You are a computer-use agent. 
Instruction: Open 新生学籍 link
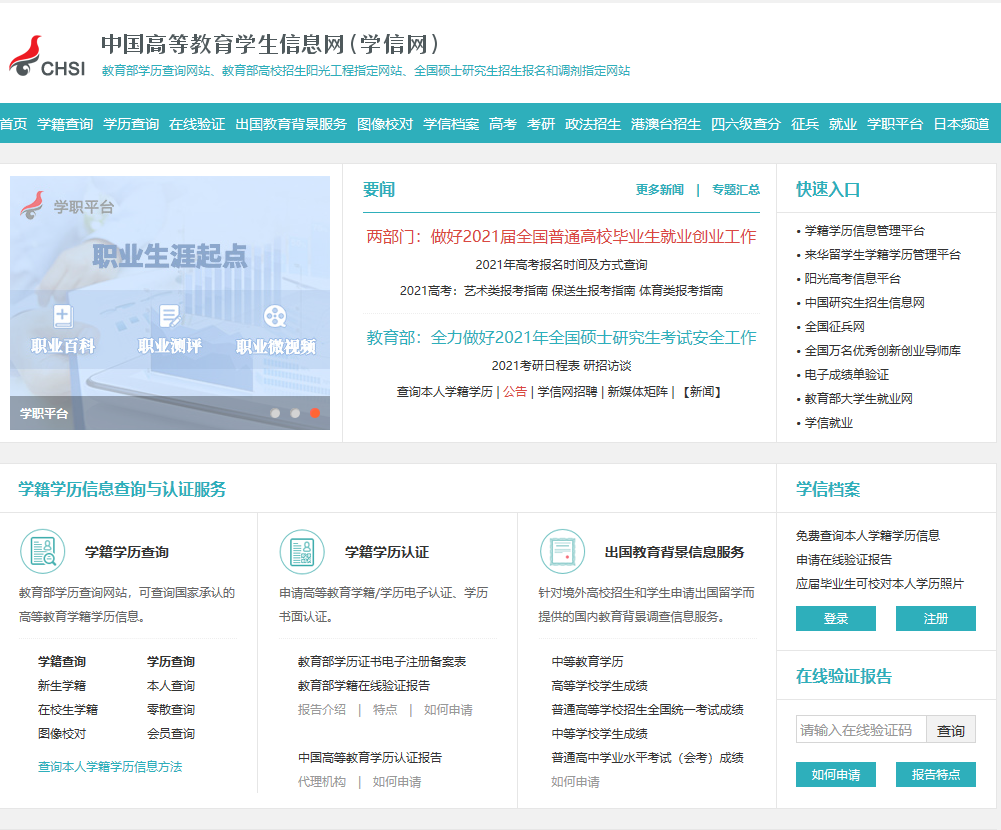62,686
